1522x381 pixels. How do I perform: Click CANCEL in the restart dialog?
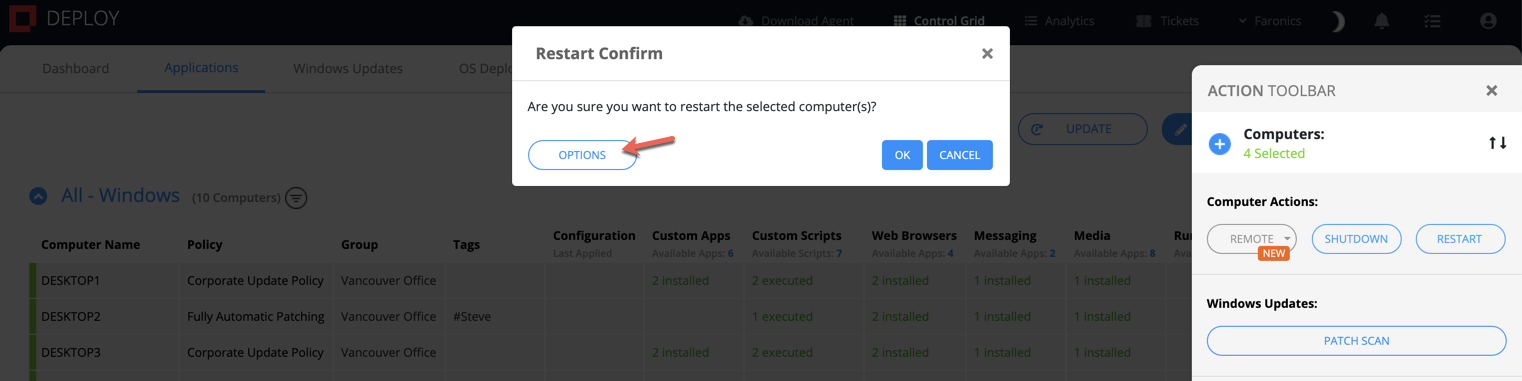[x=959, y=155]
